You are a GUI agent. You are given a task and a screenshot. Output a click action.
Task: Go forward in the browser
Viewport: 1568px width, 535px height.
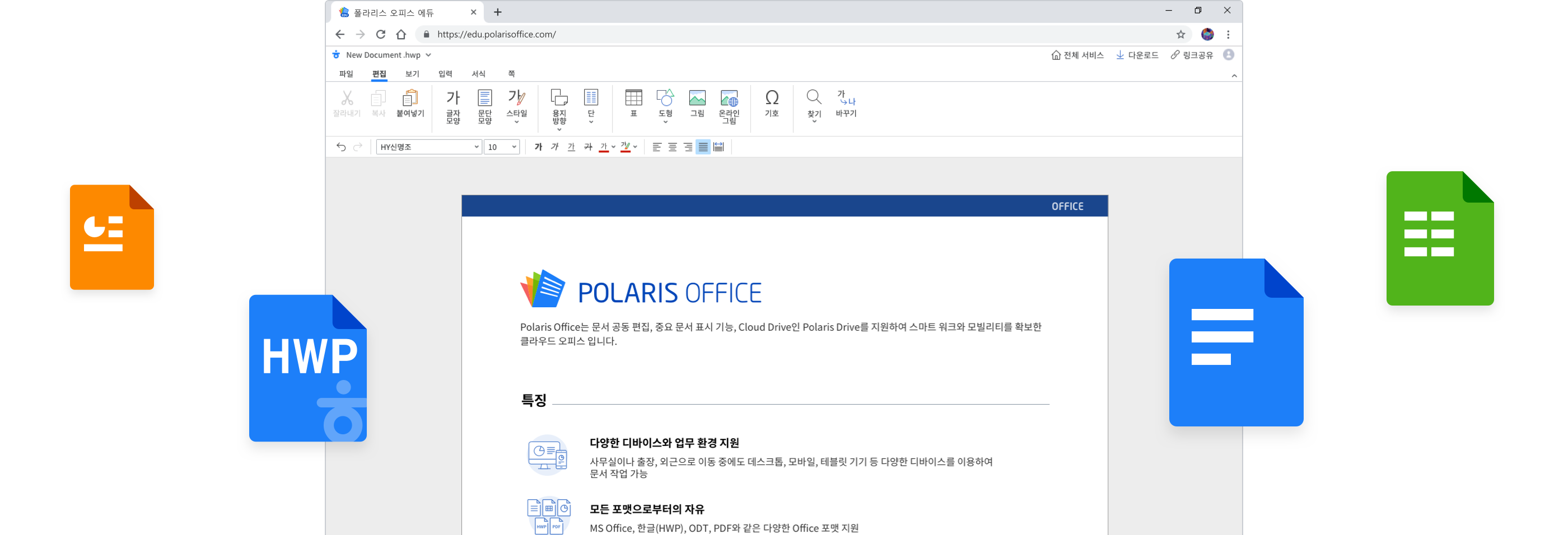point(360,34)
